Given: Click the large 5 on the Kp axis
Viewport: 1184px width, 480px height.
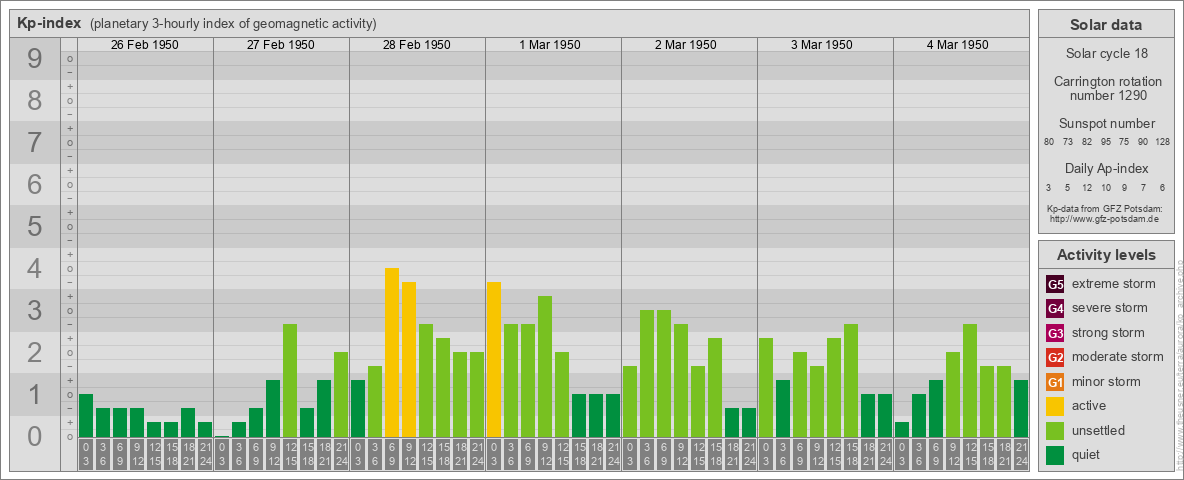Looking at the screenshot, I should 34,226.
